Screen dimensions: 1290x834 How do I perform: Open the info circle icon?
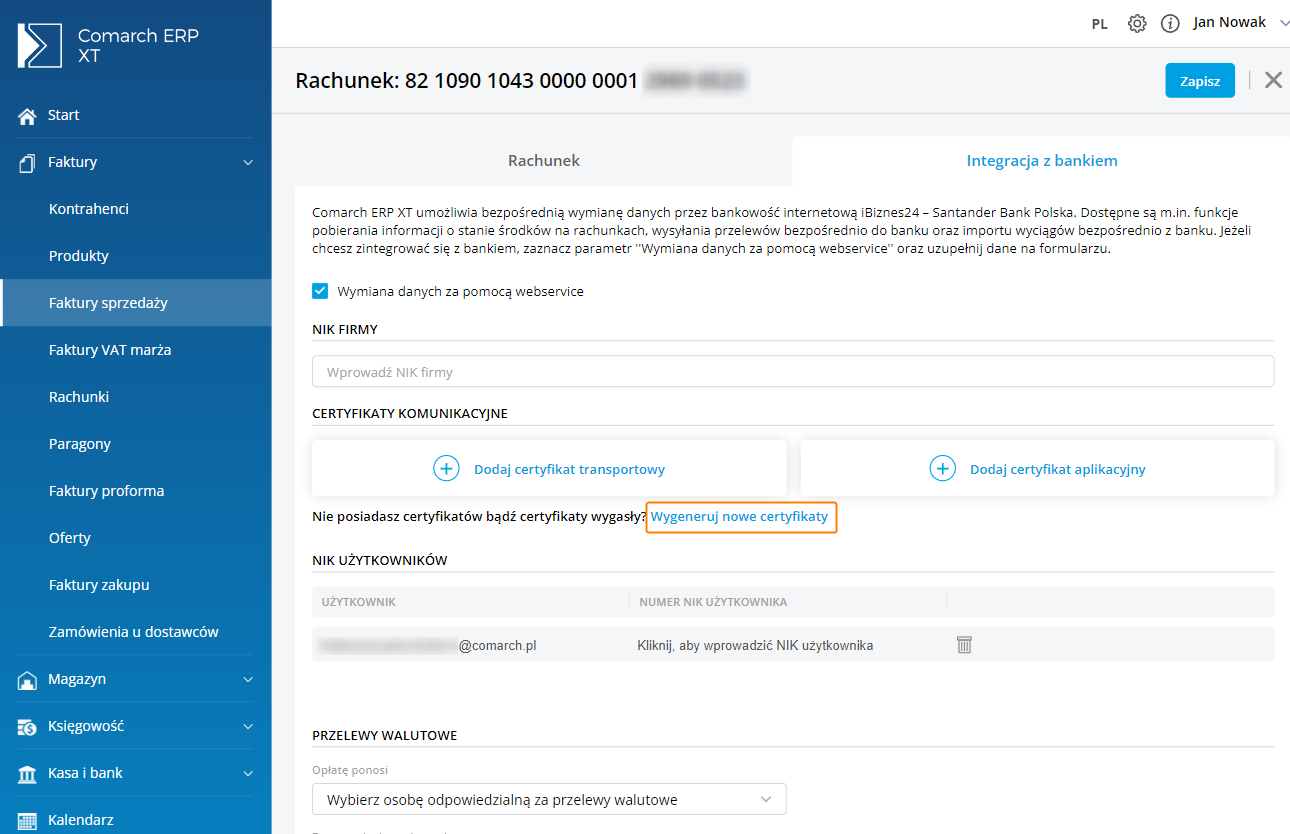pyautogui.click(x=1170, y=24)
